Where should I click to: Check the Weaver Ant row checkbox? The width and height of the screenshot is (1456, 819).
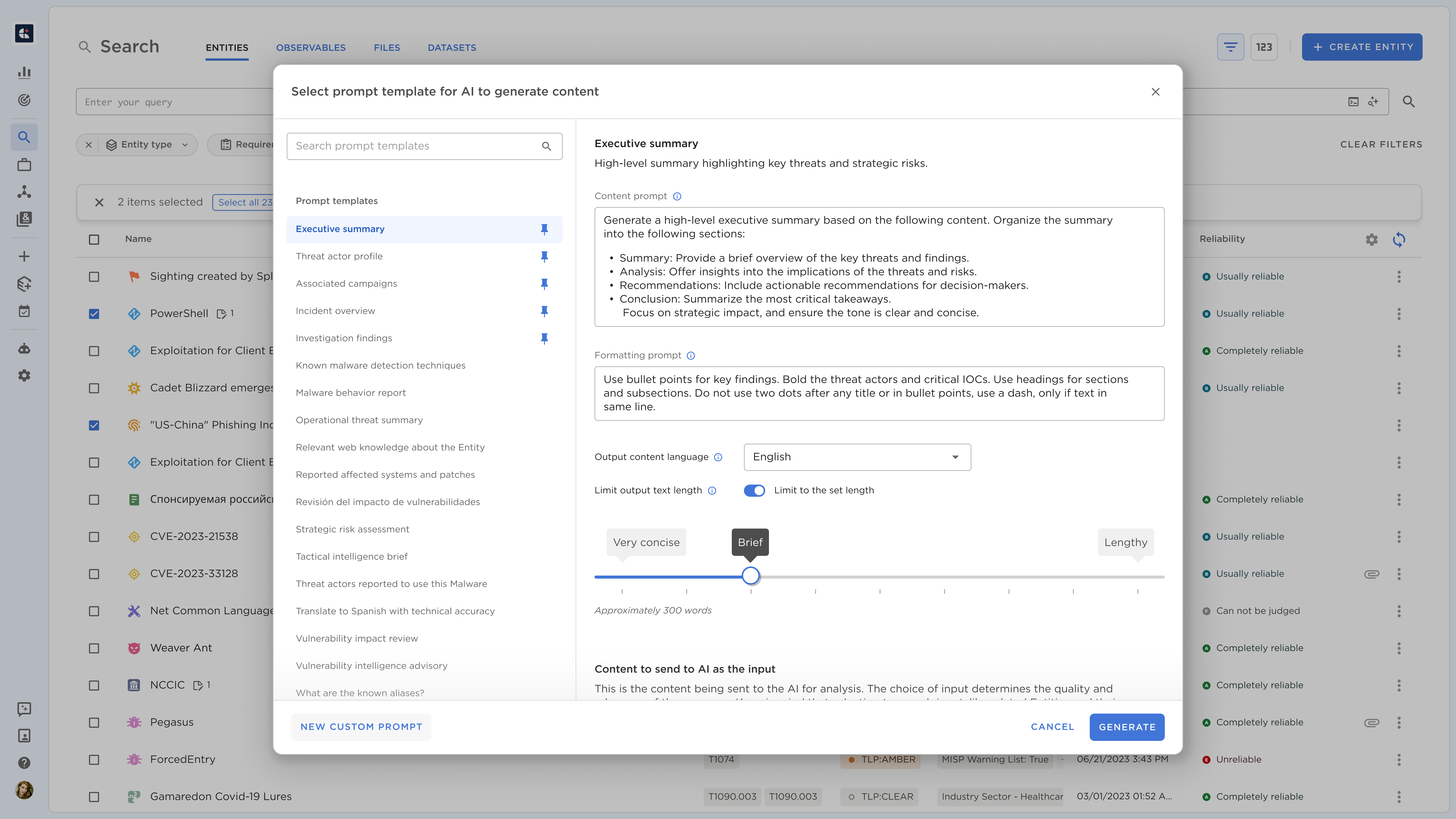point(94,648)
